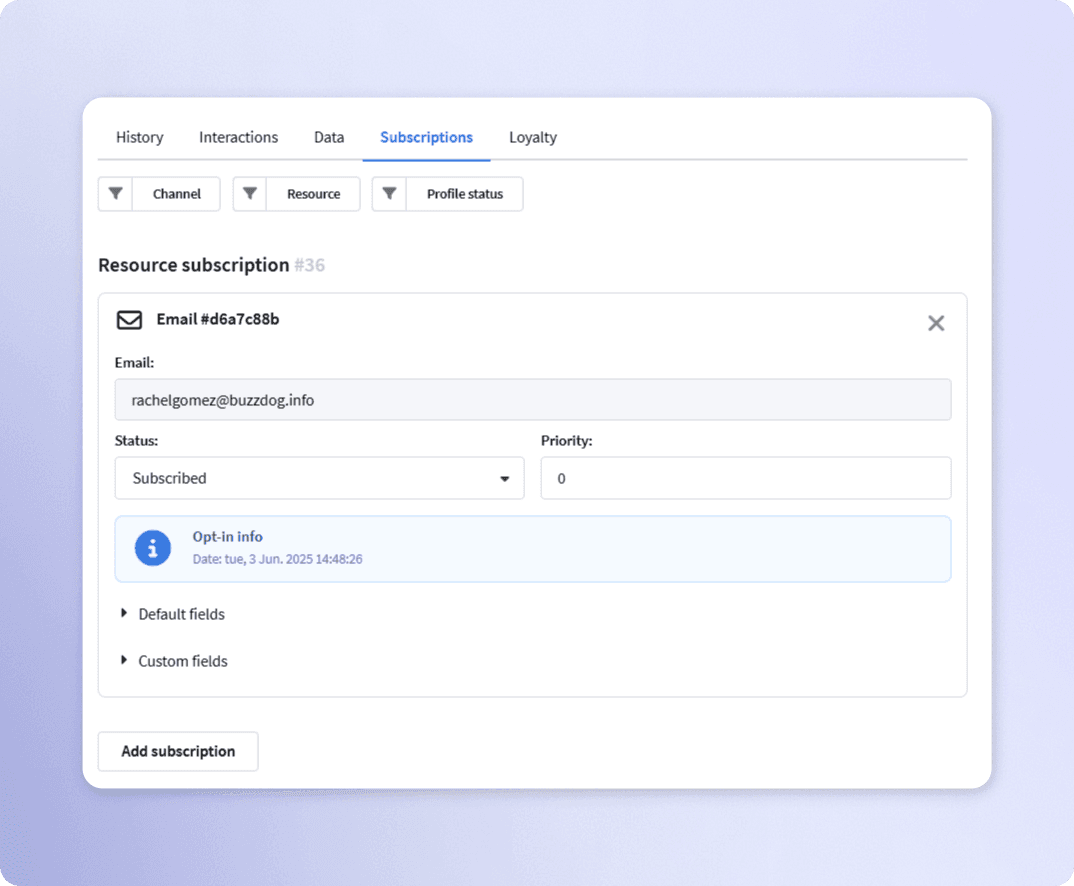The image size is (1074, 886).
Task: Open the Channel filter label
Action: click(x=177, y=194)
